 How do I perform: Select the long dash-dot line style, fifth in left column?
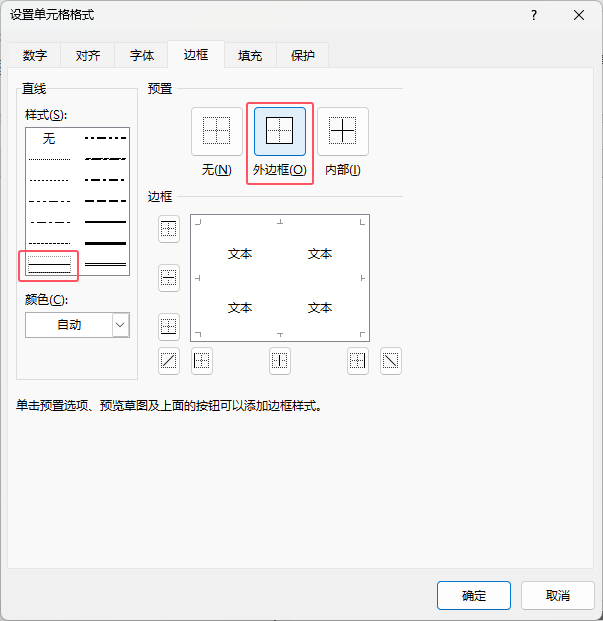(x=49, y=222)
